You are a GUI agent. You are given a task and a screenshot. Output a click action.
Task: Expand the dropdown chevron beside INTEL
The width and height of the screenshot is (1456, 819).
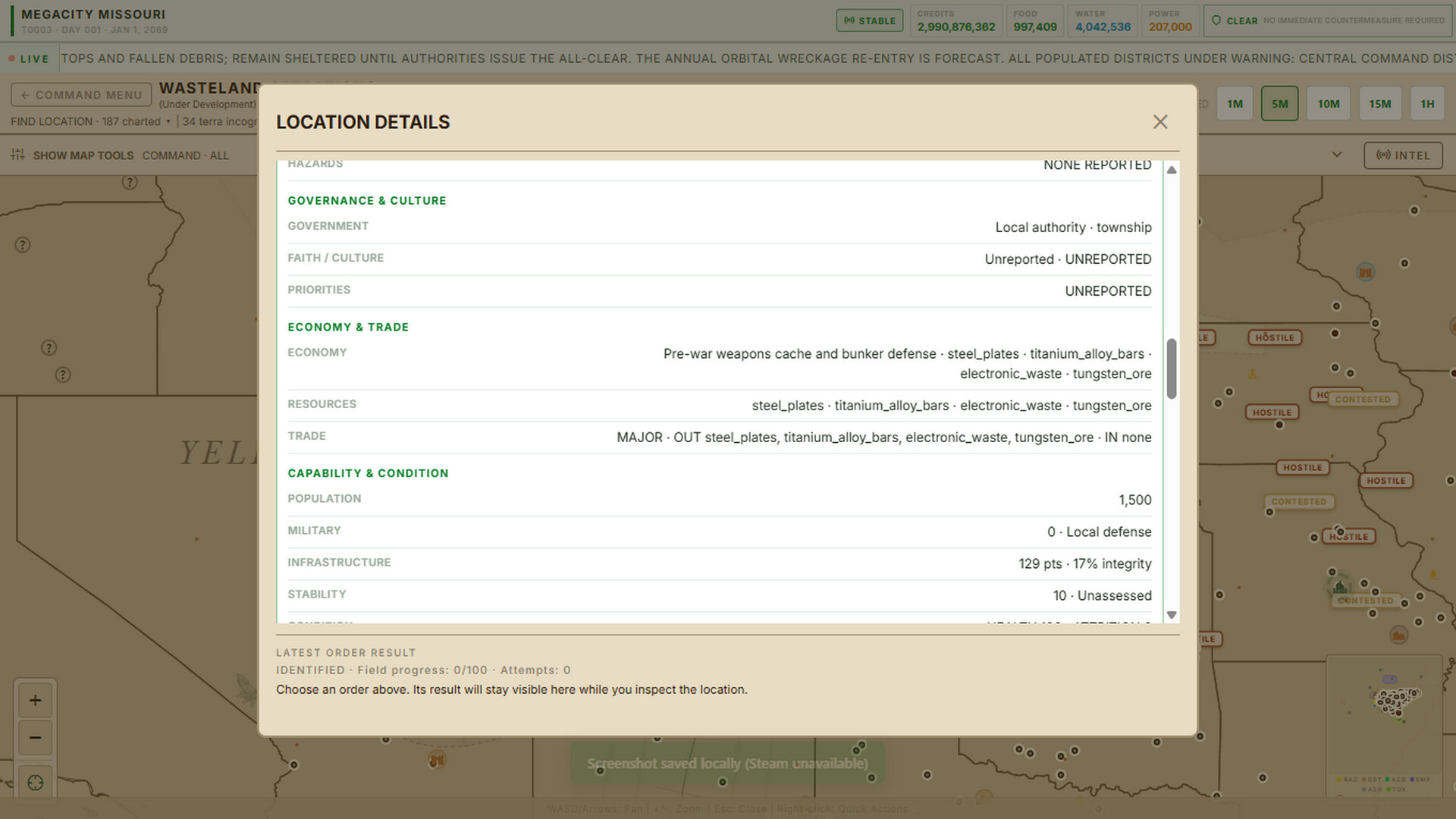pyautogui.click(x=1337, y=155)
